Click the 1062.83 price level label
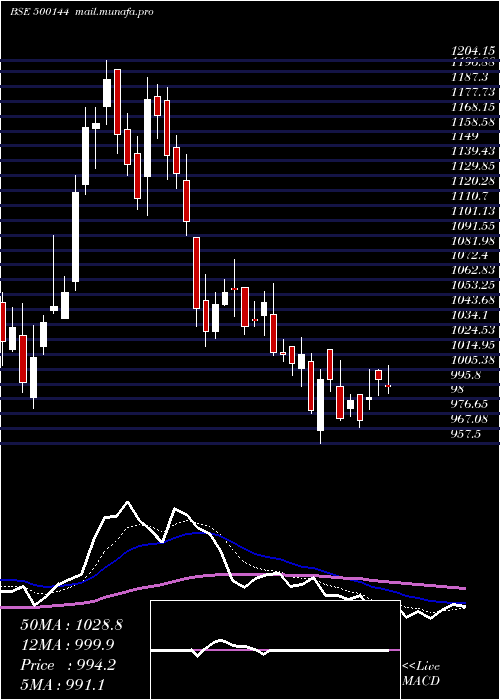Image resolution: width=500 pixels, height=700 pixels. pyautogui.click(x=473, y=270)
